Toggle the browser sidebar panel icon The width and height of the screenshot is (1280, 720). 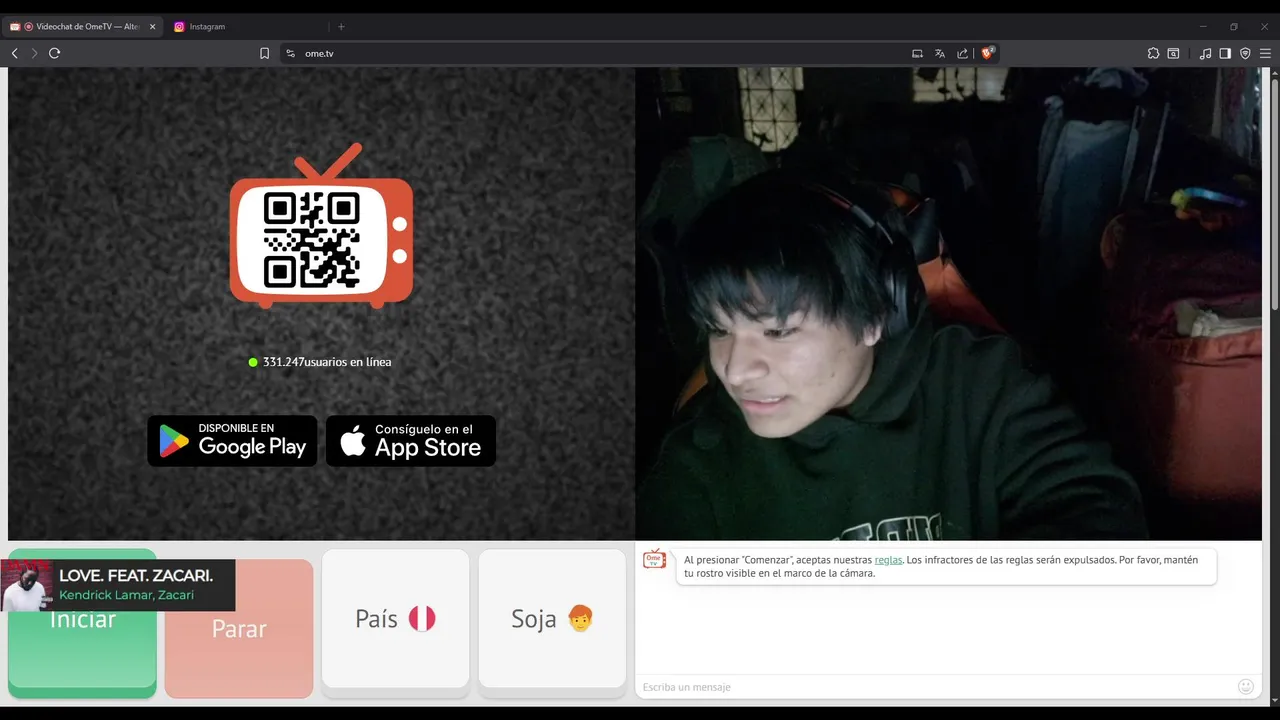1225,53
